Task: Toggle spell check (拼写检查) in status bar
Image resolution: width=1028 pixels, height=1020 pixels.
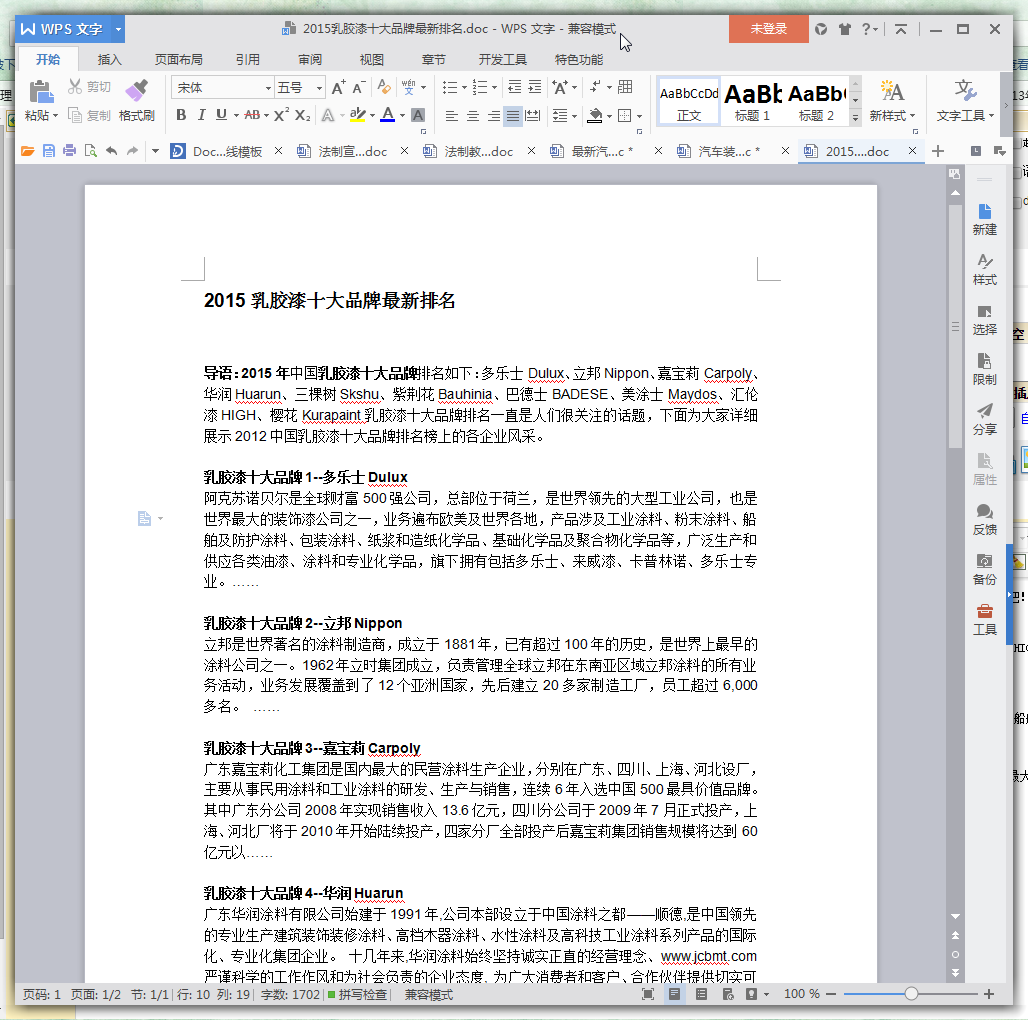Action: (x=357, y=994)
